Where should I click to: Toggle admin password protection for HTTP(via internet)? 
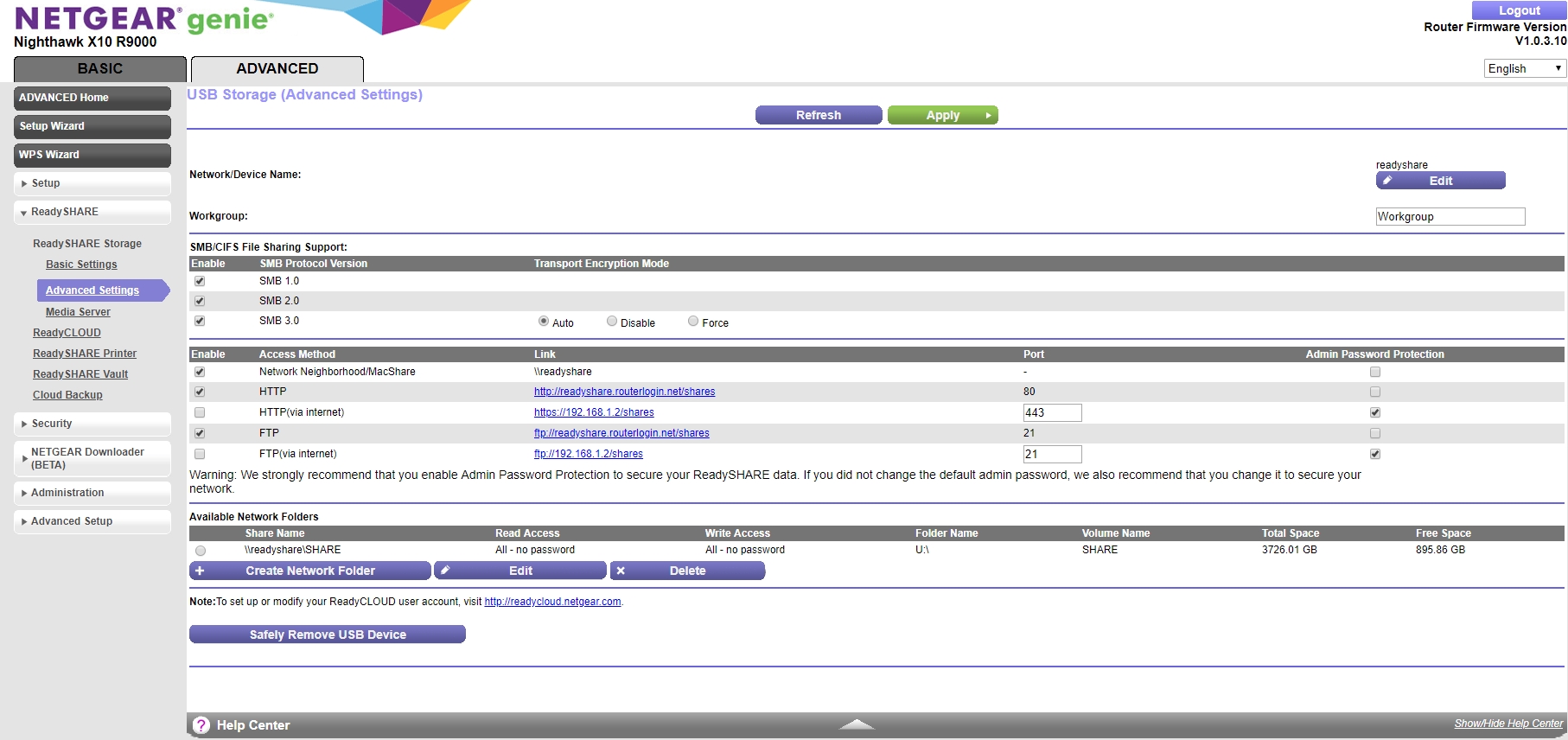pyautogui.click(x=1375, y=412)
